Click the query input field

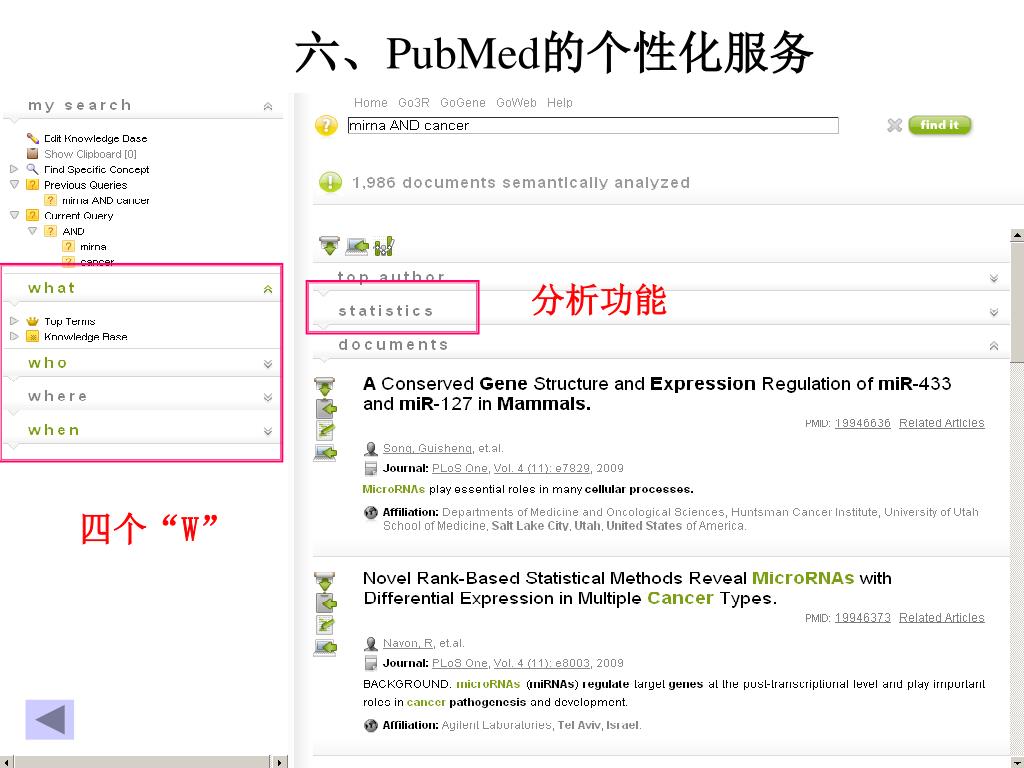[x=593, y=125]
